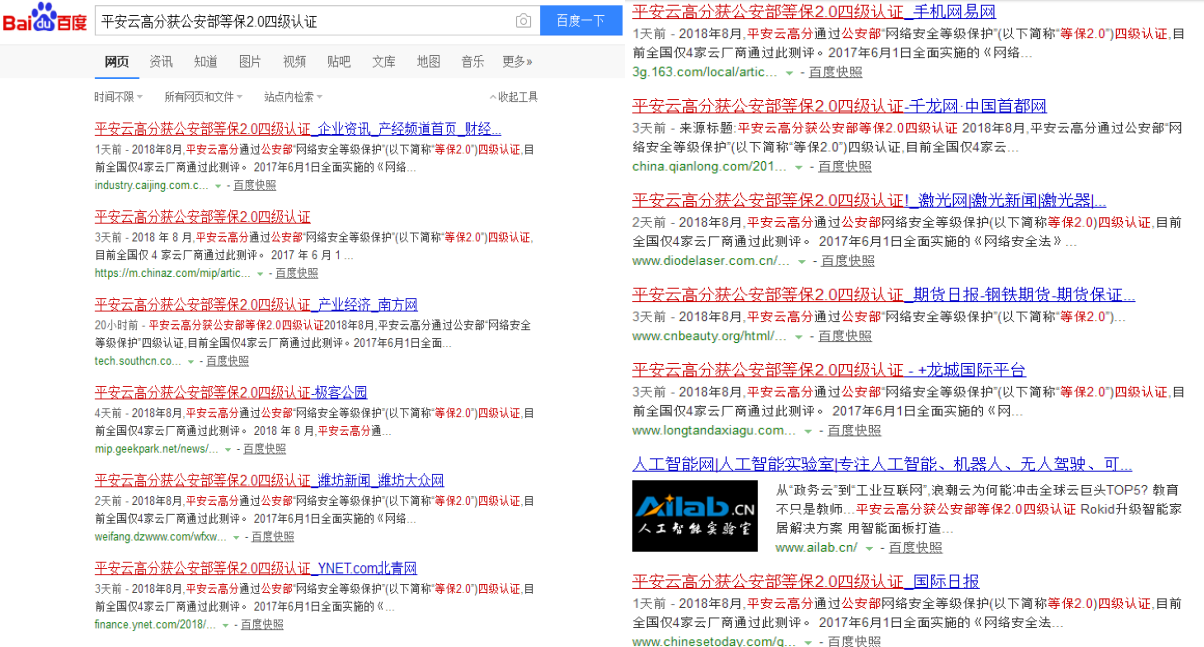Image resolution: width=1204 pixels, height=647 pixels.
Task: Expand the 时间不限 filter dropdown
Action: tap(118, 97)
